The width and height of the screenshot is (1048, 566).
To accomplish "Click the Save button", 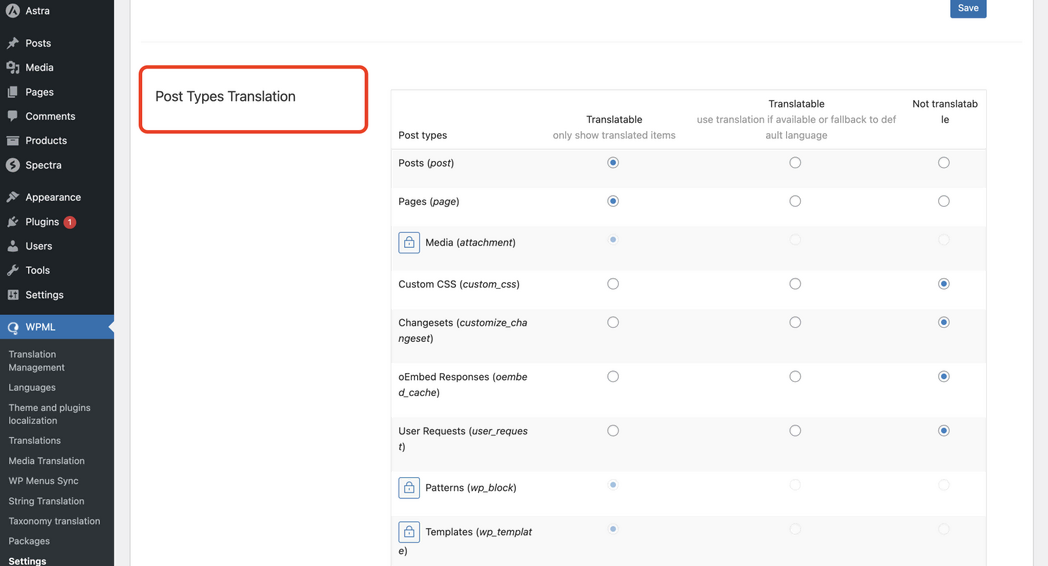I will click(x=967, y=8).
